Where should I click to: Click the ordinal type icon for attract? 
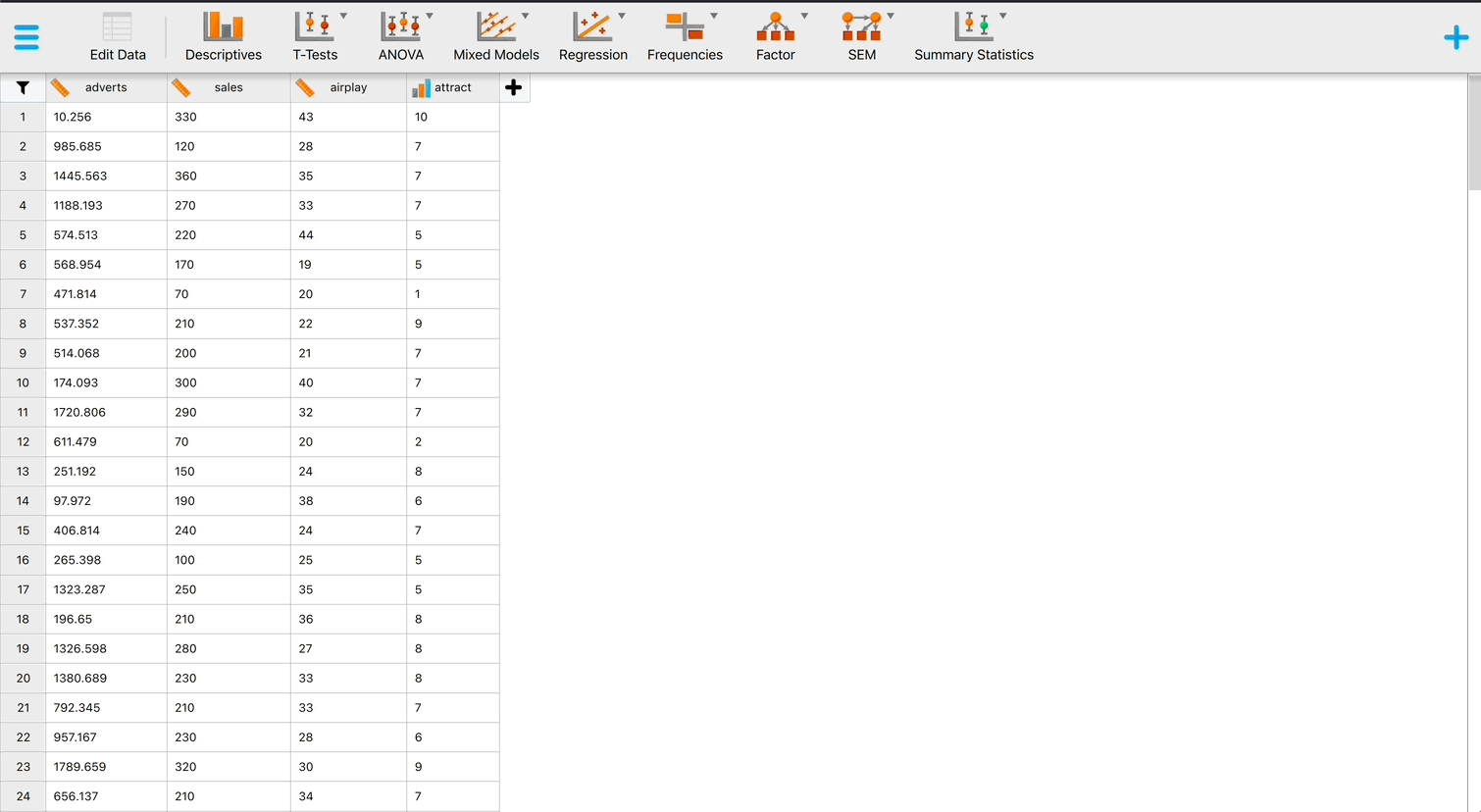click(421, 88)
